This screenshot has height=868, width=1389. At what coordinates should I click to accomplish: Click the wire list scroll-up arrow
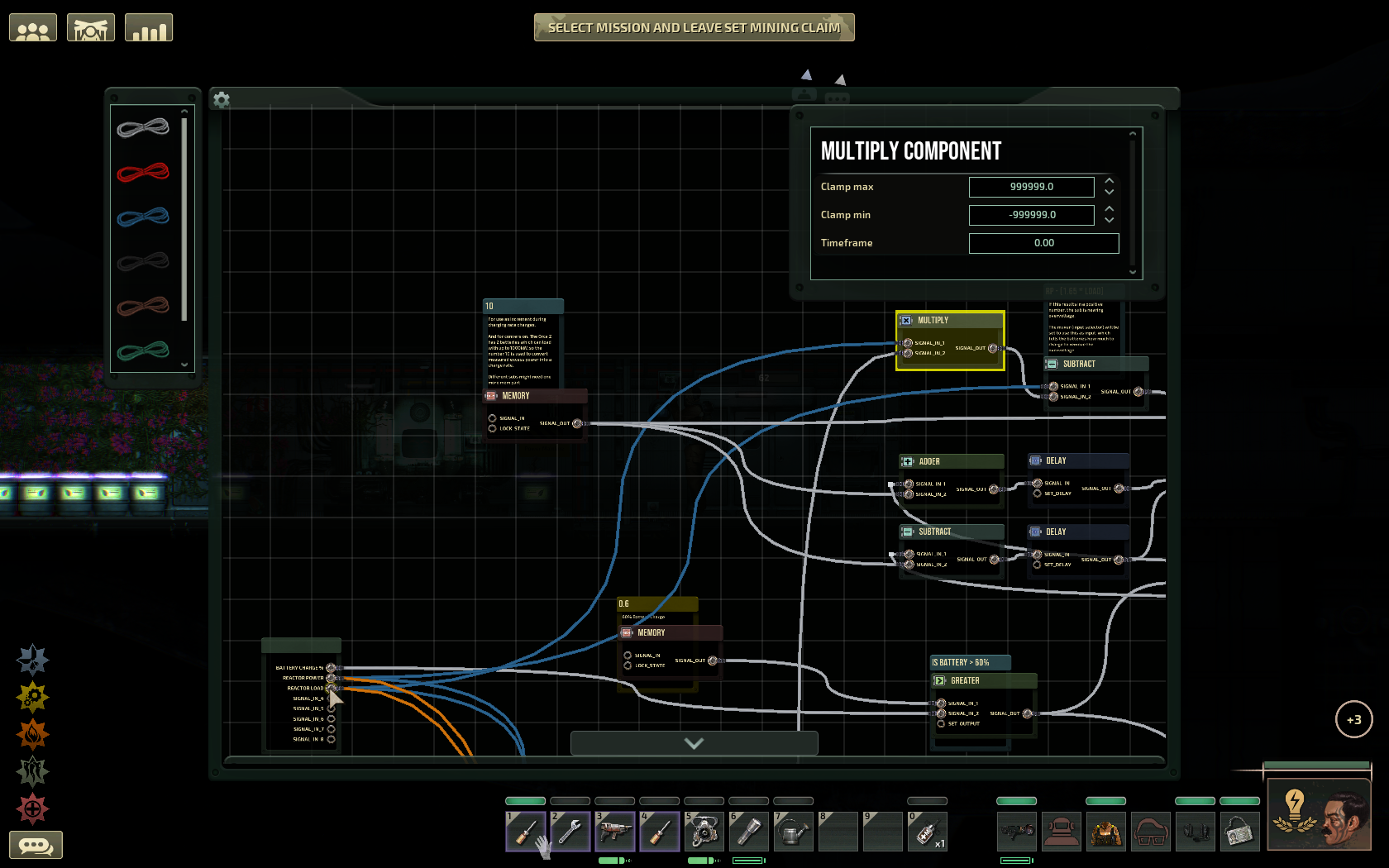click(x=184, y=112)
